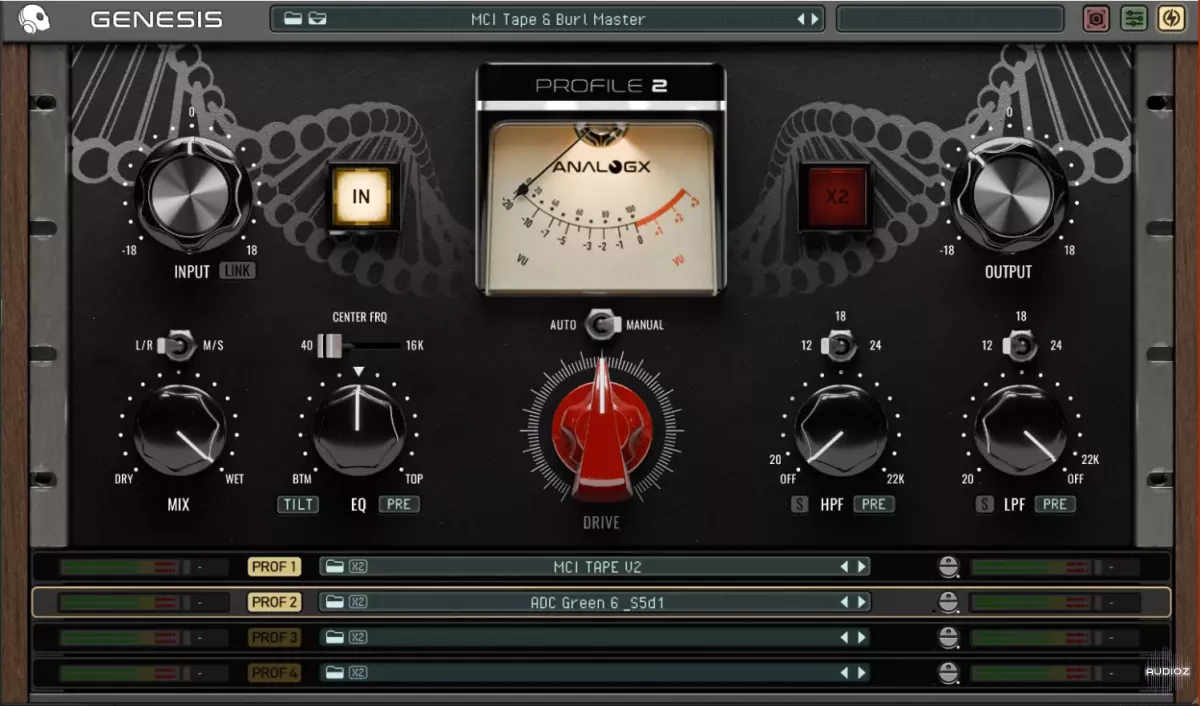Go to next profile in PROF 4 row
The image size is (1200, 706).
[861, 672]
